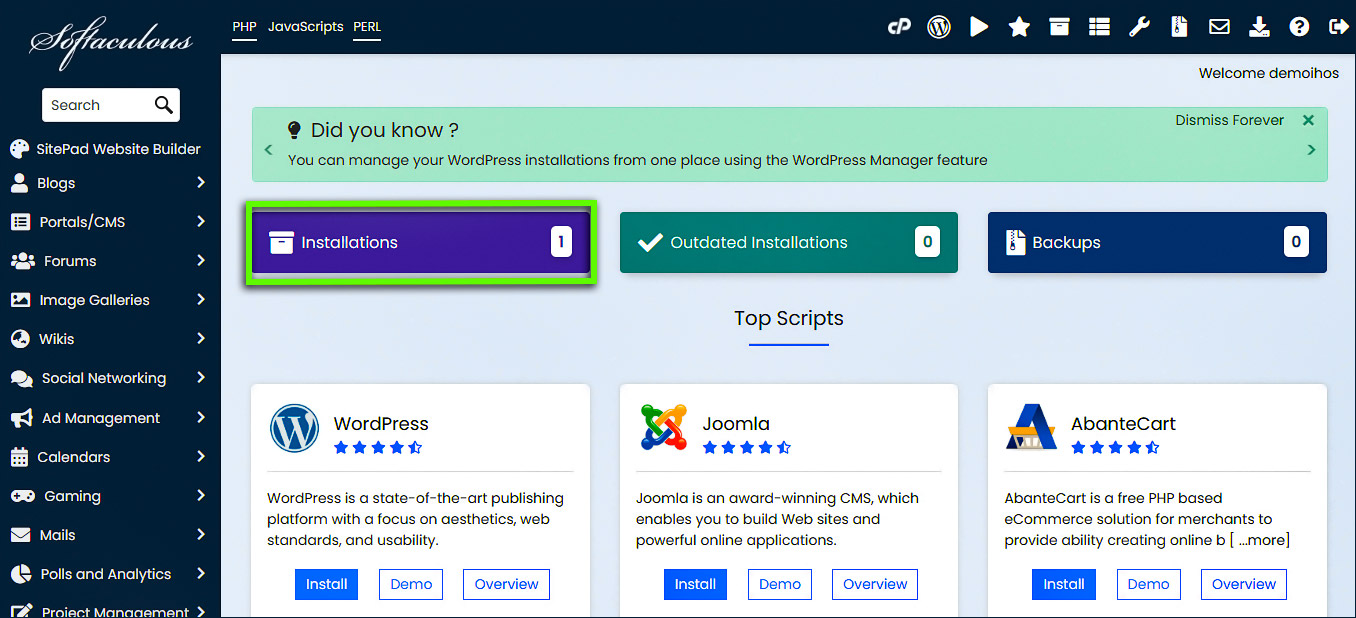Click the "Welcome demoihos" text

[1271, 73]
